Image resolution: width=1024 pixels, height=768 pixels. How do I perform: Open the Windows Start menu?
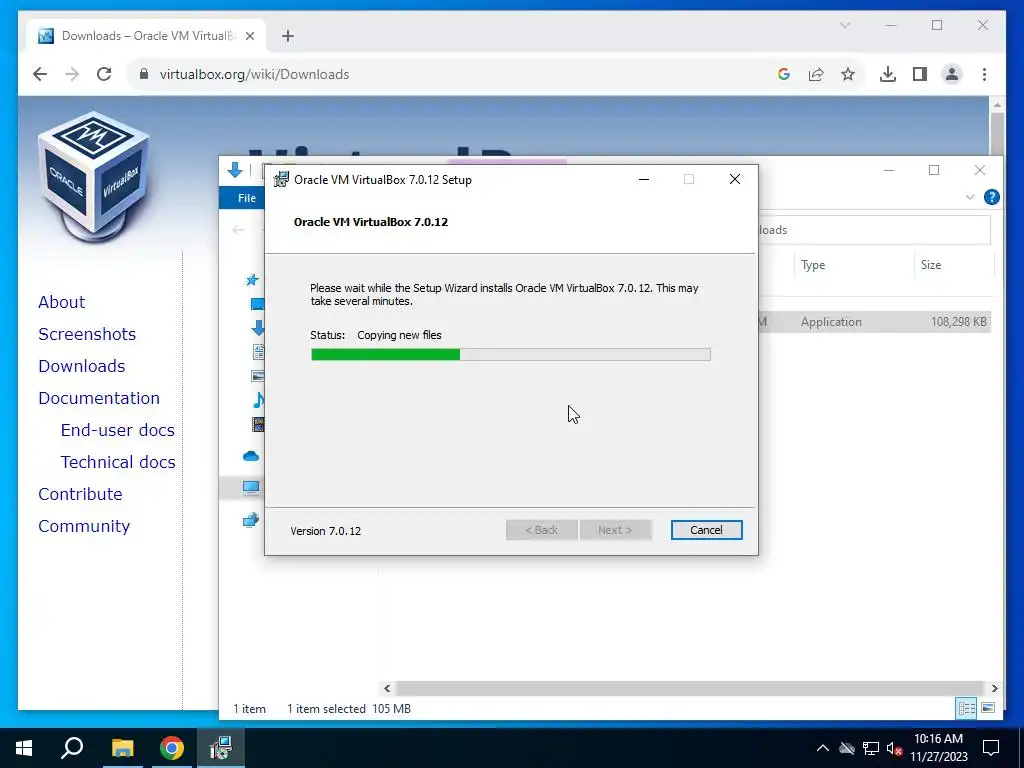click(24, 748)
